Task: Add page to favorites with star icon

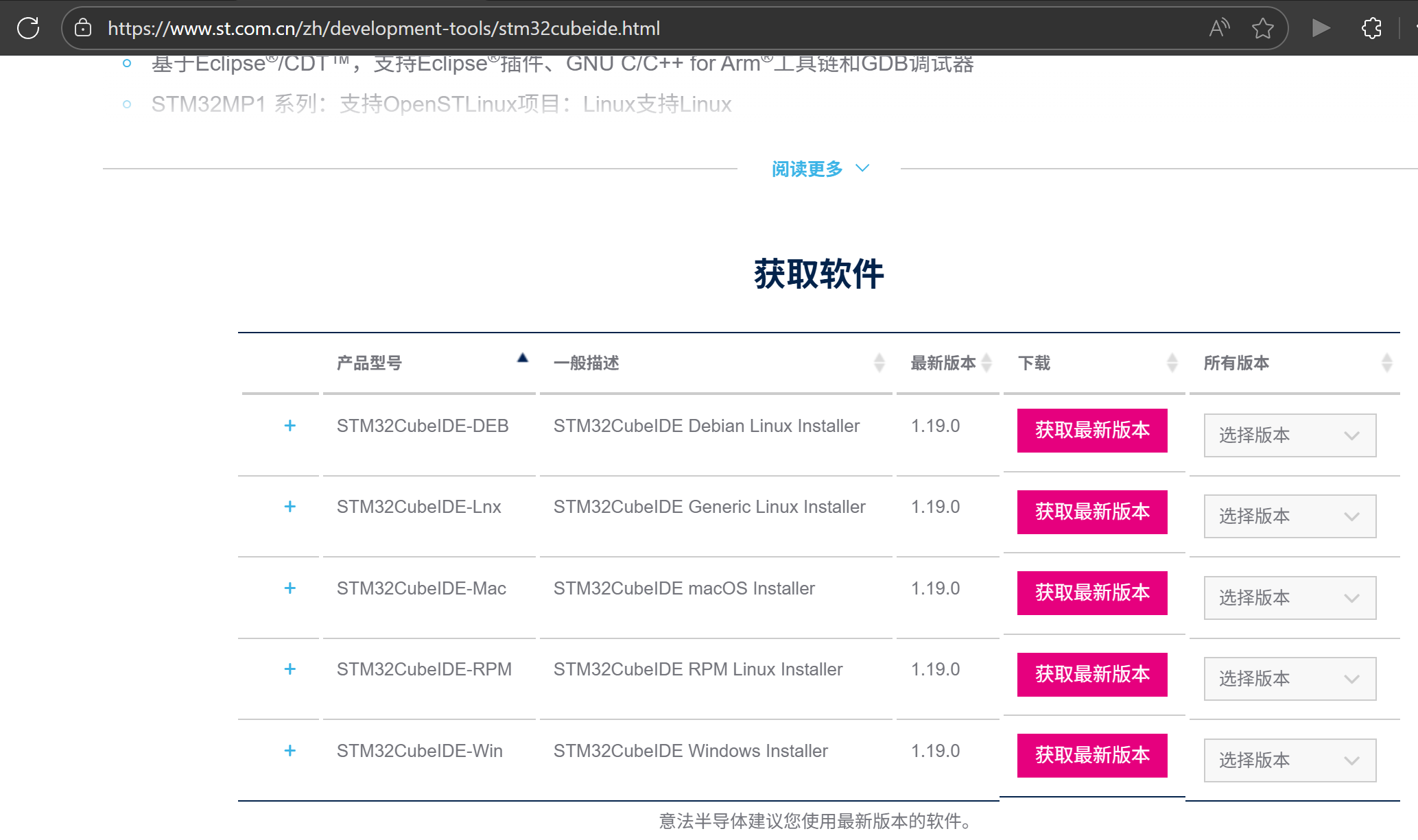Action: pos(1262,28)
